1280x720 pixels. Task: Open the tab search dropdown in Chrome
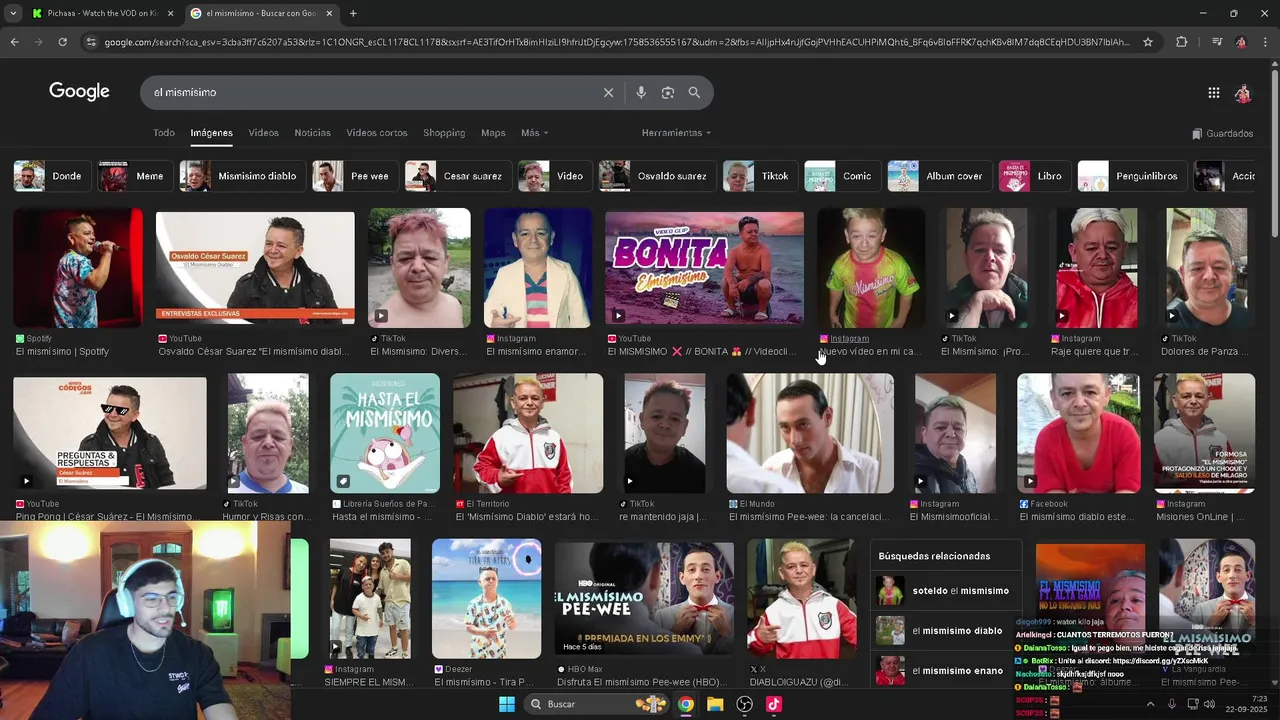point(12,13)
